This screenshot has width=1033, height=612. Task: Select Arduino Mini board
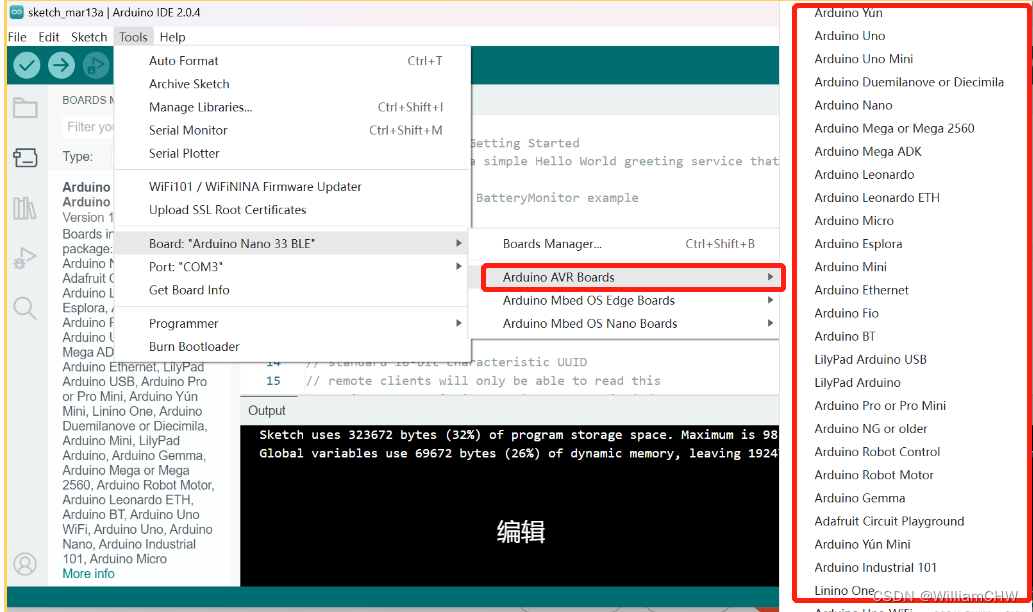850,267
